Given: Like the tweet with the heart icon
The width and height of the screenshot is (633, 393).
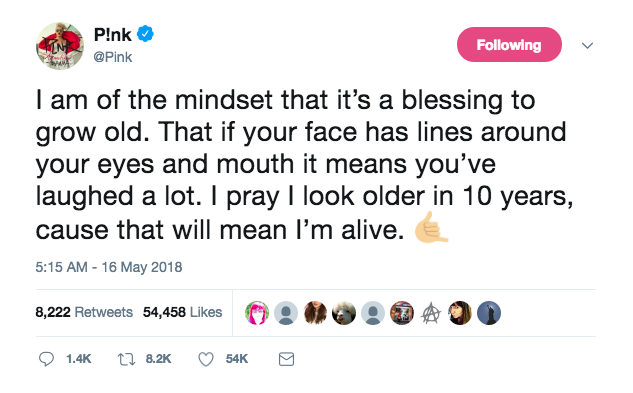Looking at the screenshot, I should 206,359.
